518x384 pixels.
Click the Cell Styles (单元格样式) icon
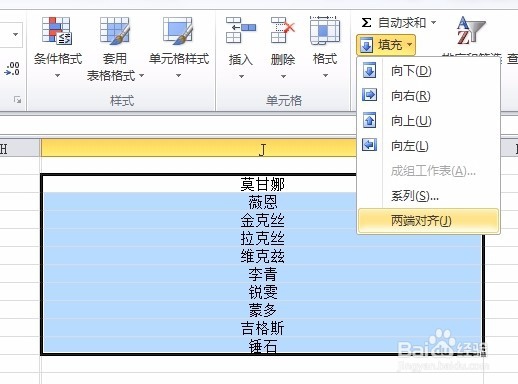(178, 31)
